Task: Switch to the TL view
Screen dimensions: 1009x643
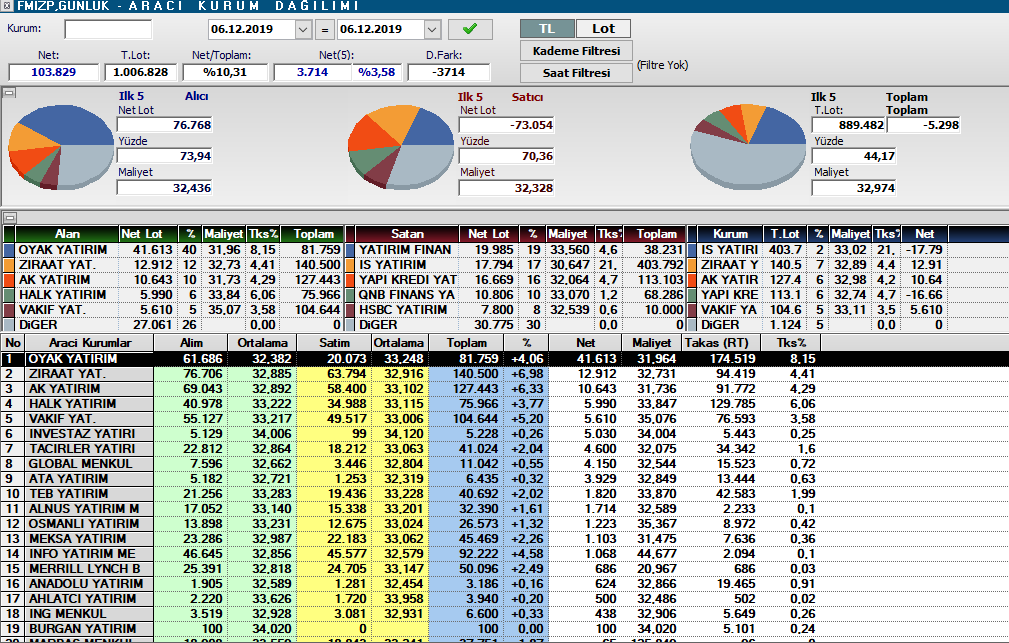Action: [x=547, y=28]
